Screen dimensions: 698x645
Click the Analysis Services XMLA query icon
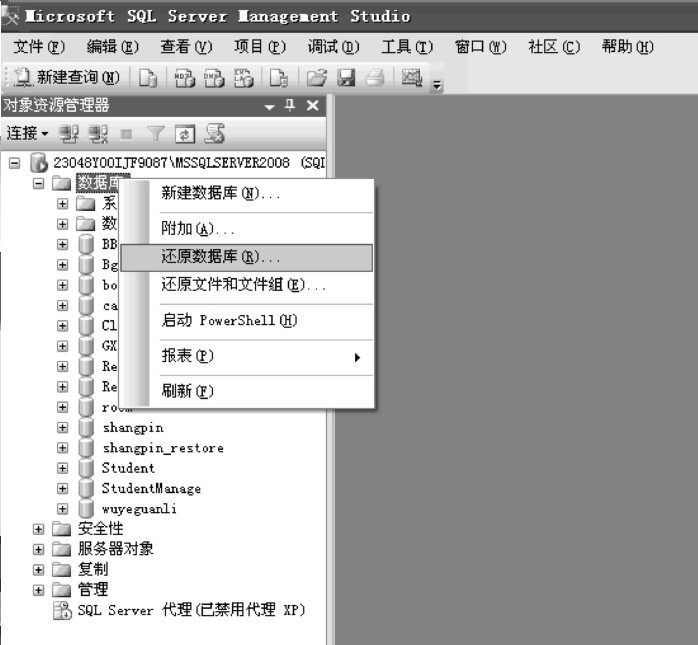[x=243, y=78]
